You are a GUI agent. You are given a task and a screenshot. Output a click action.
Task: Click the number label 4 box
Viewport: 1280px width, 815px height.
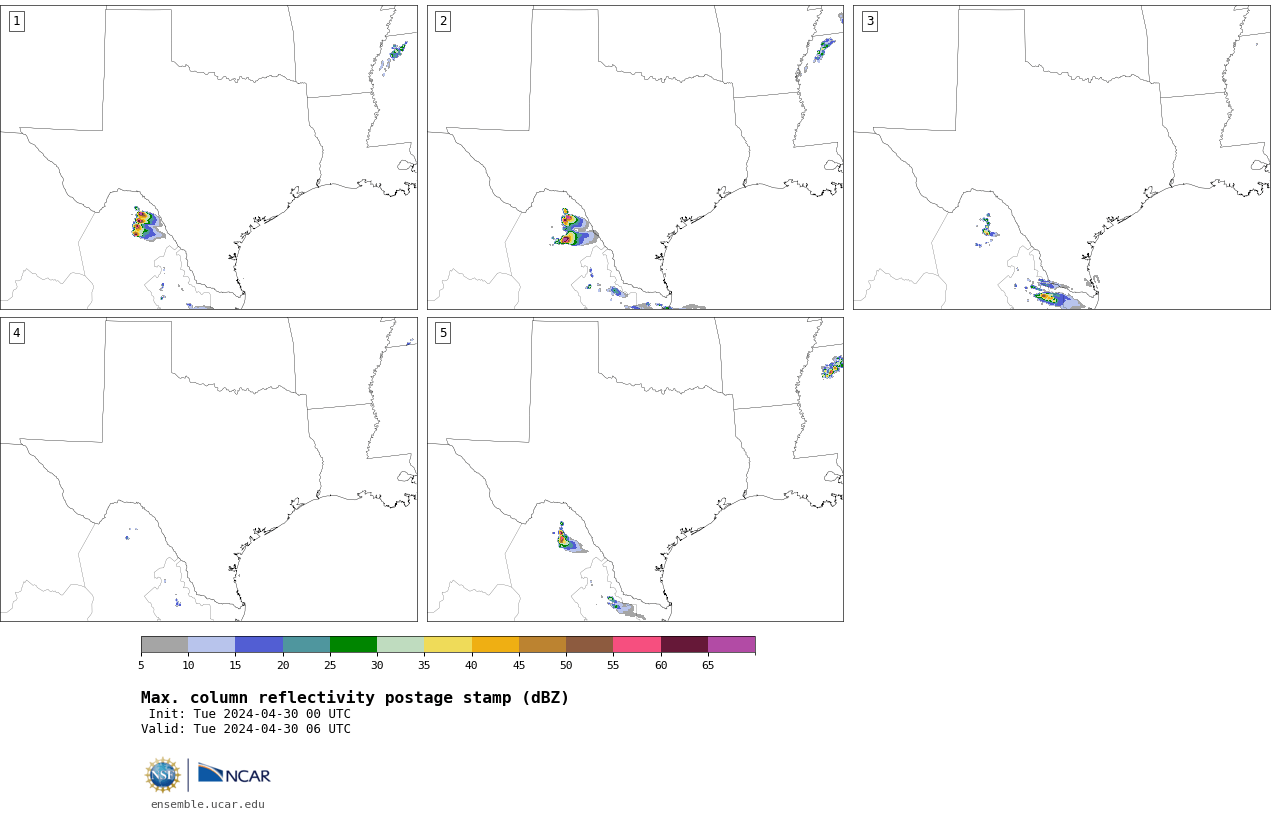[16, 333]
